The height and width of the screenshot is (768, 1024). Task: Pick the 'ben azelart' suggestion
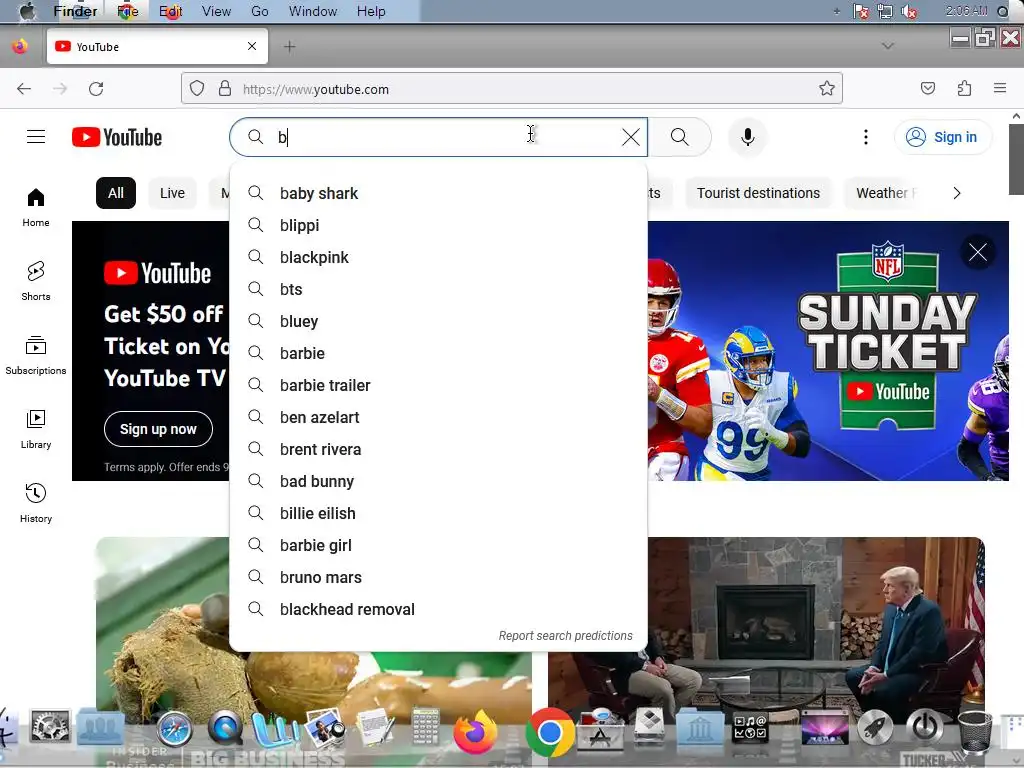click(x=438, y=417)
